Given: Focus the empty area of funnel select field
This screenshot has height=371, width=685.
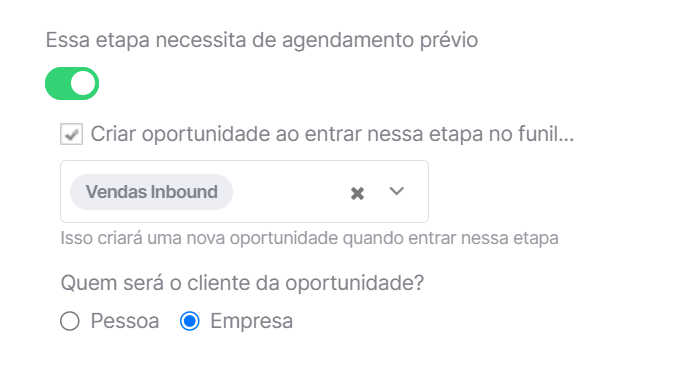Looking at the screenshot, I should pos(291,192).
